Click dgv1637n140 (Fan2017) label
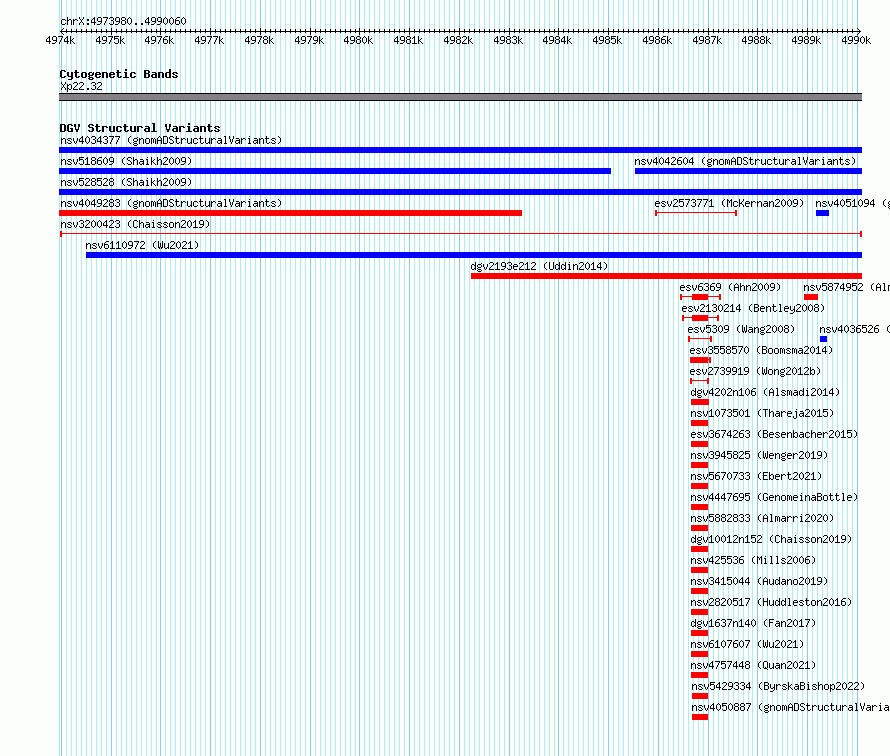Image resolution: width=890 pixels, height=756 pixels. coord(753,623)
